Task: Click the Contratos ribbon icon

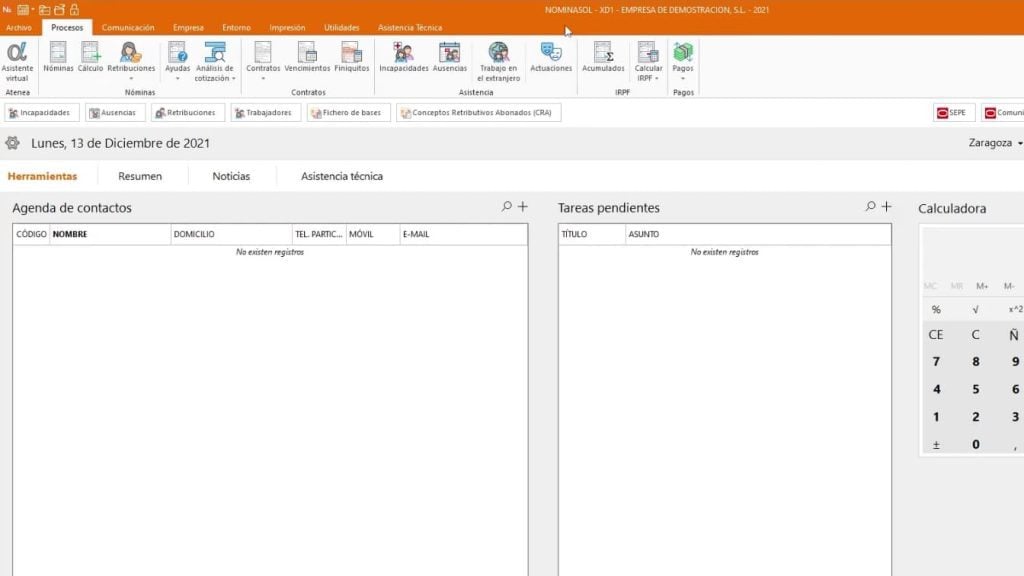Action: tap(263, 57)
